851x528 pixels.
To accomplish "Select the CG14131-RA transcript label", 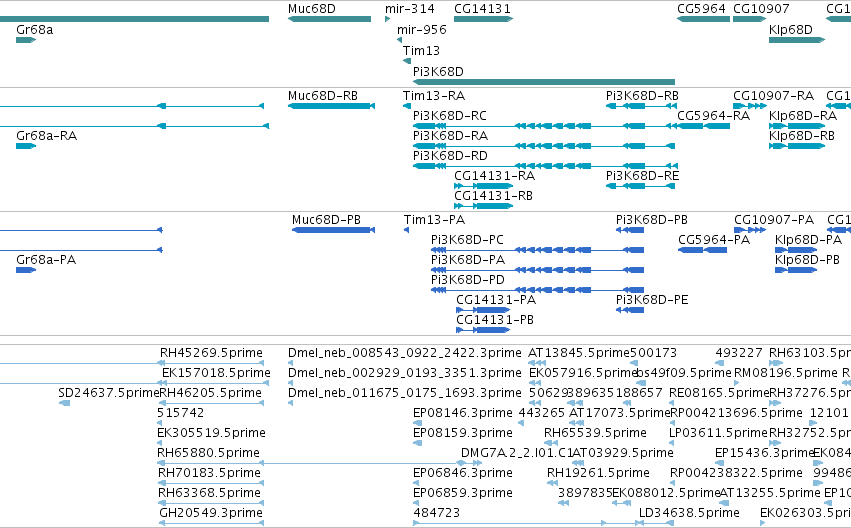I will [x=494, y=176].
